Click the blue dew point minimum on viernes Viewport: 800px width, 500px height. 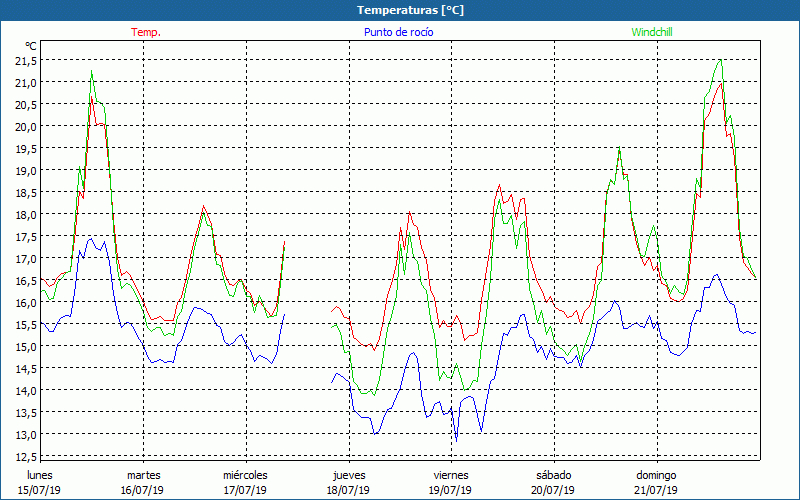point(456,441)
